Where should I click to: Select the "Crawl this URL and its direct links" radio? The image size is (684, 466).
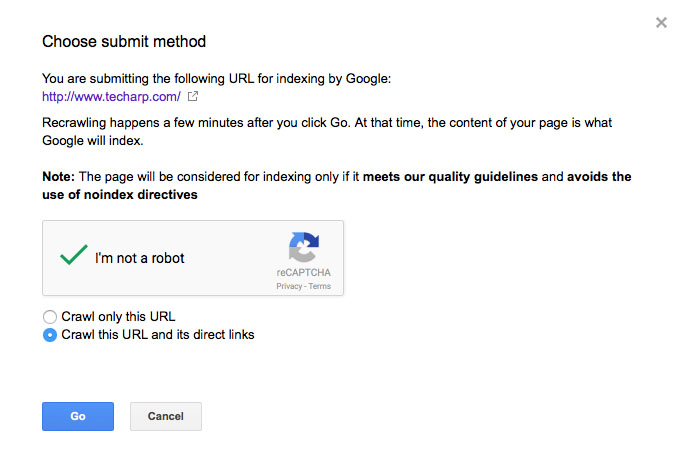pyautogui.click(x=50, y=335)
